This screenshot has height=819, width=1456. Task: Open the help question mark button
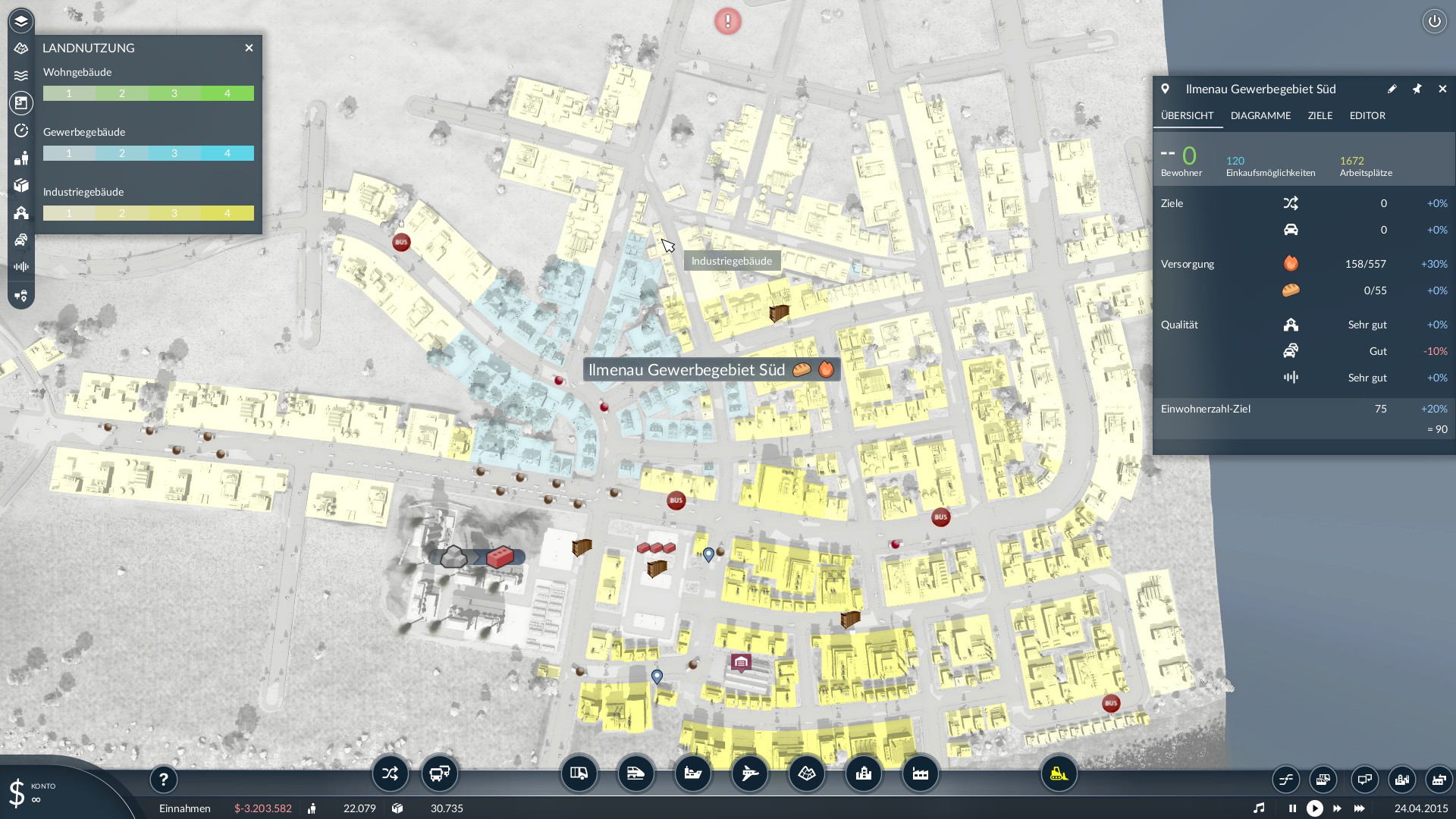[x=163, y=779]
